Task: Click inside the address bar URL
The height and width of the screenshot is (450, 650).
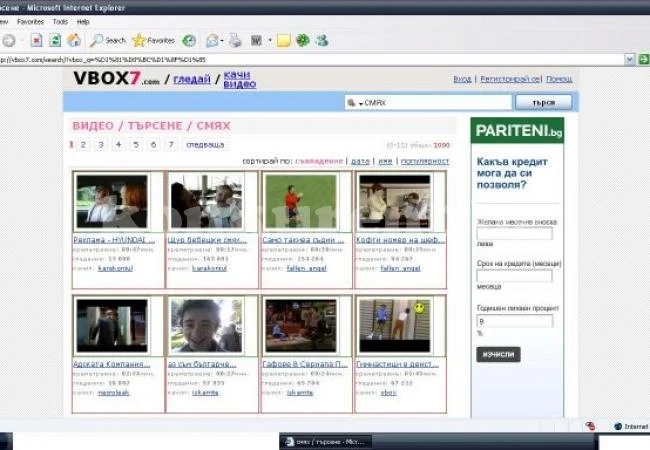Action: [311, 60]
